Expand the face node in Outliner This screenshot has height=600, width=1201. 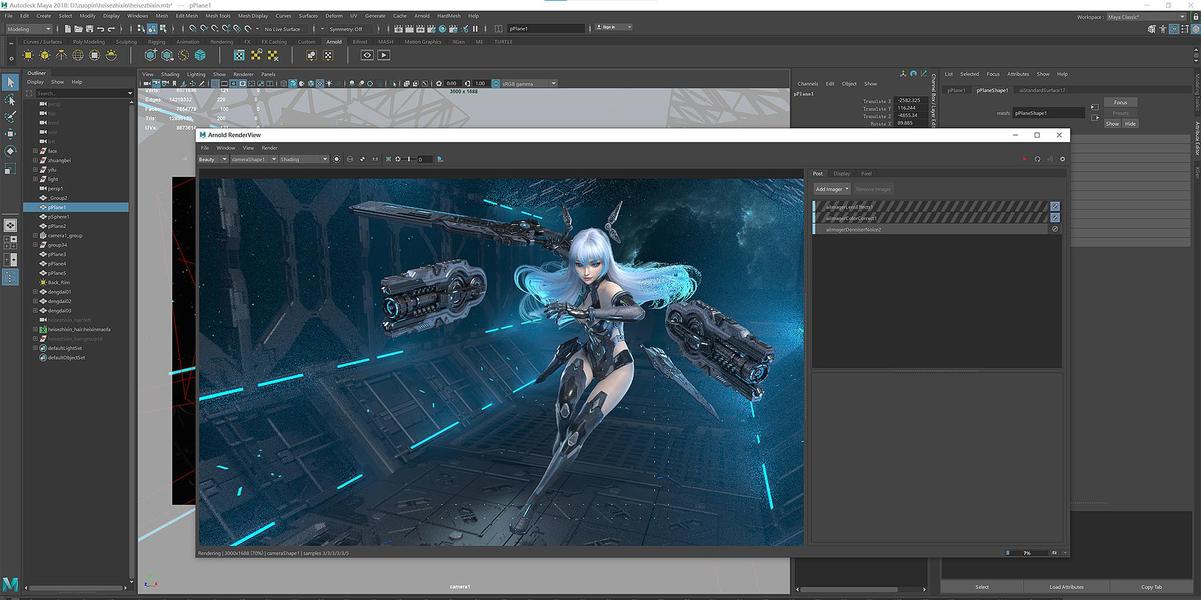tap(36, 151)
